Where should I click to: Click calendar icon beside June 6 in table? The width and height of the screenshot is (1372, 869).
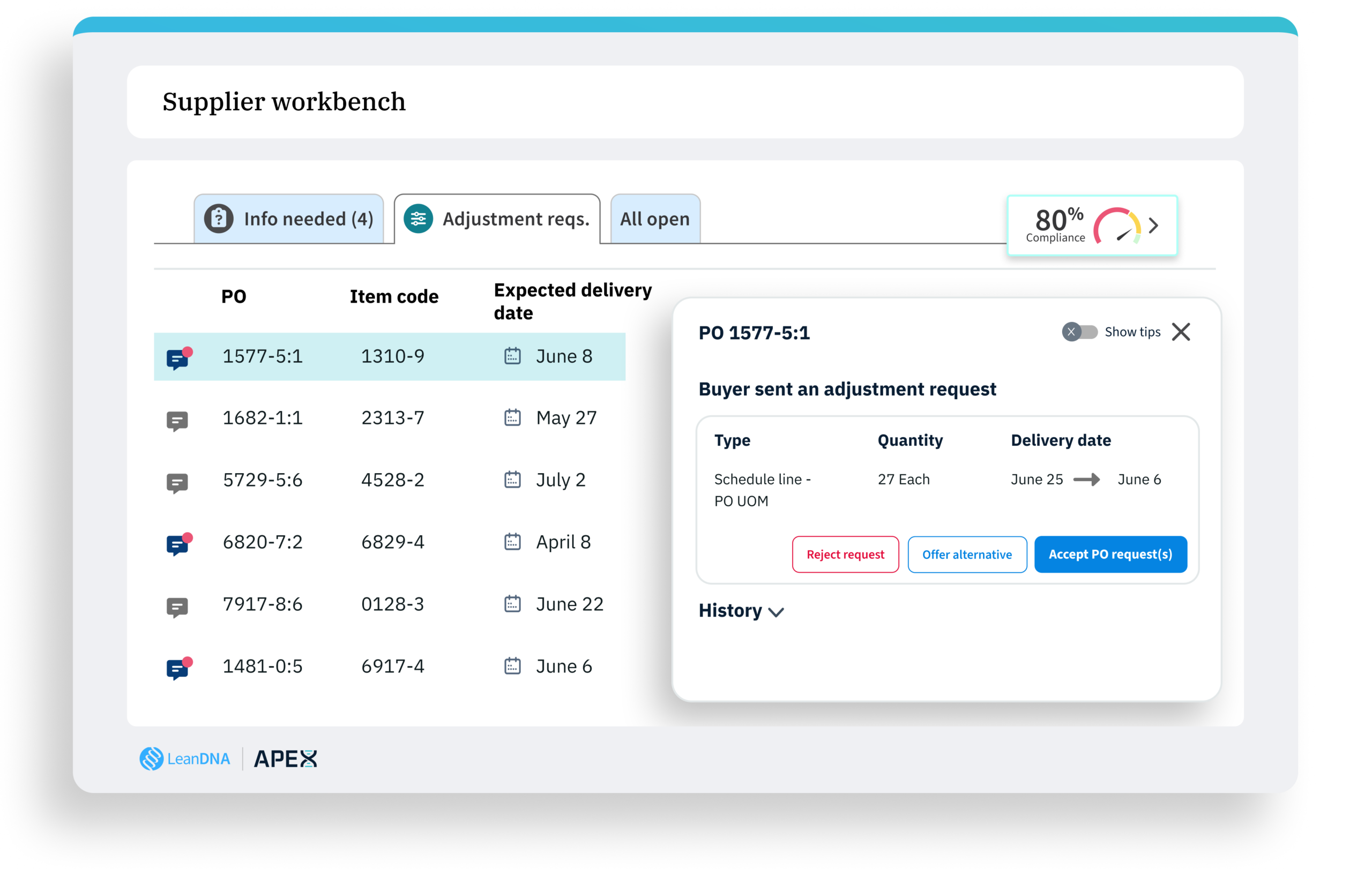[x=512, y=666]
